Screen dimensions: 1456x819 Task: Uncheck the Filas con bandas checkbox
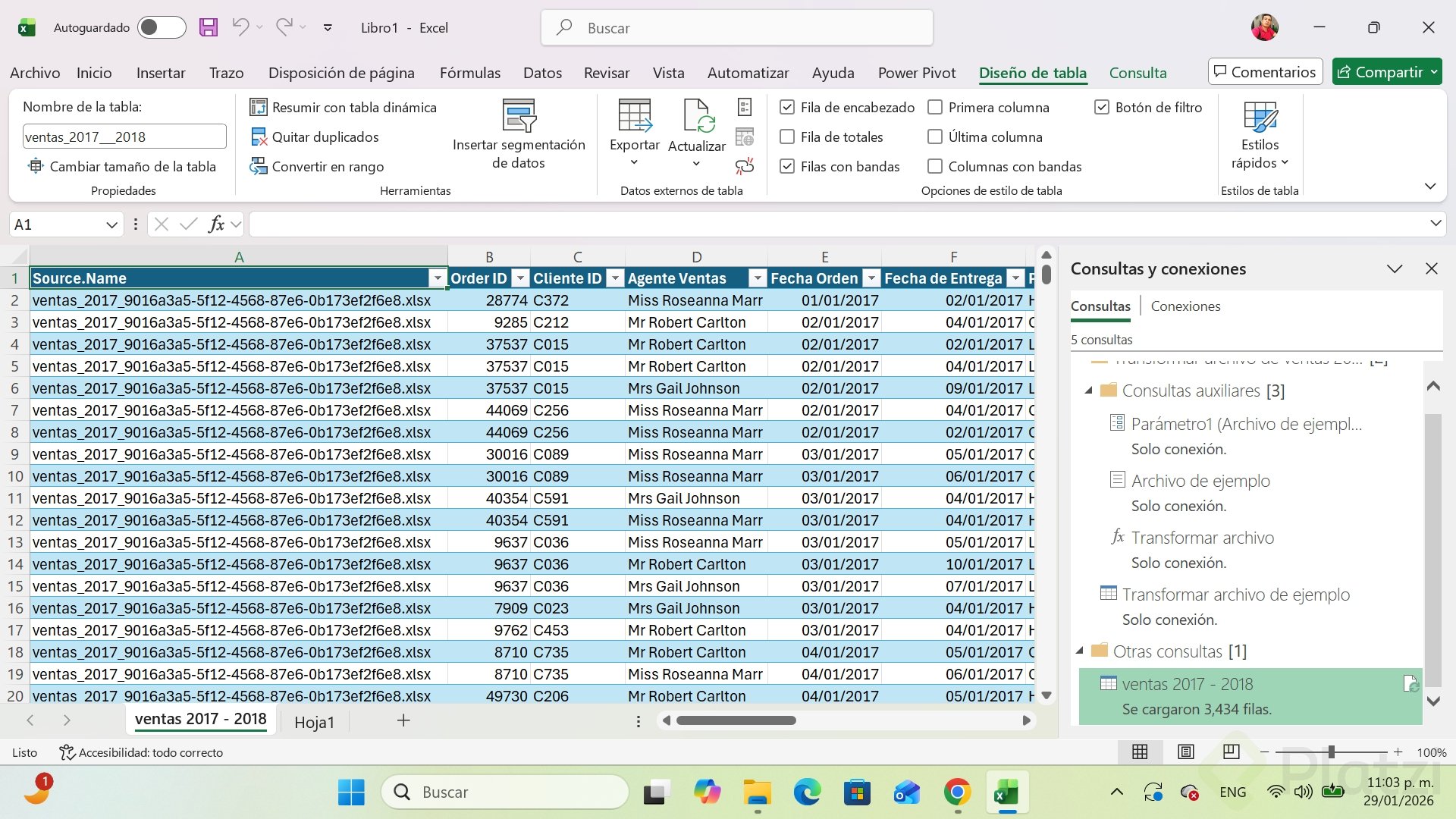click(x=787, y=167)
